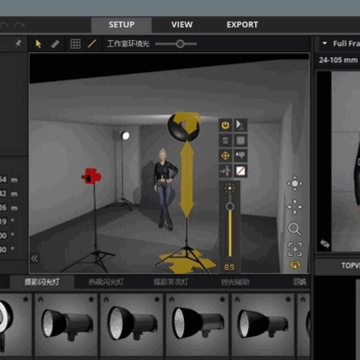The width and height of the screenshot is (360, 360).
Task: Click the light brightness sun icon above slider
Action: click(230, 188)
